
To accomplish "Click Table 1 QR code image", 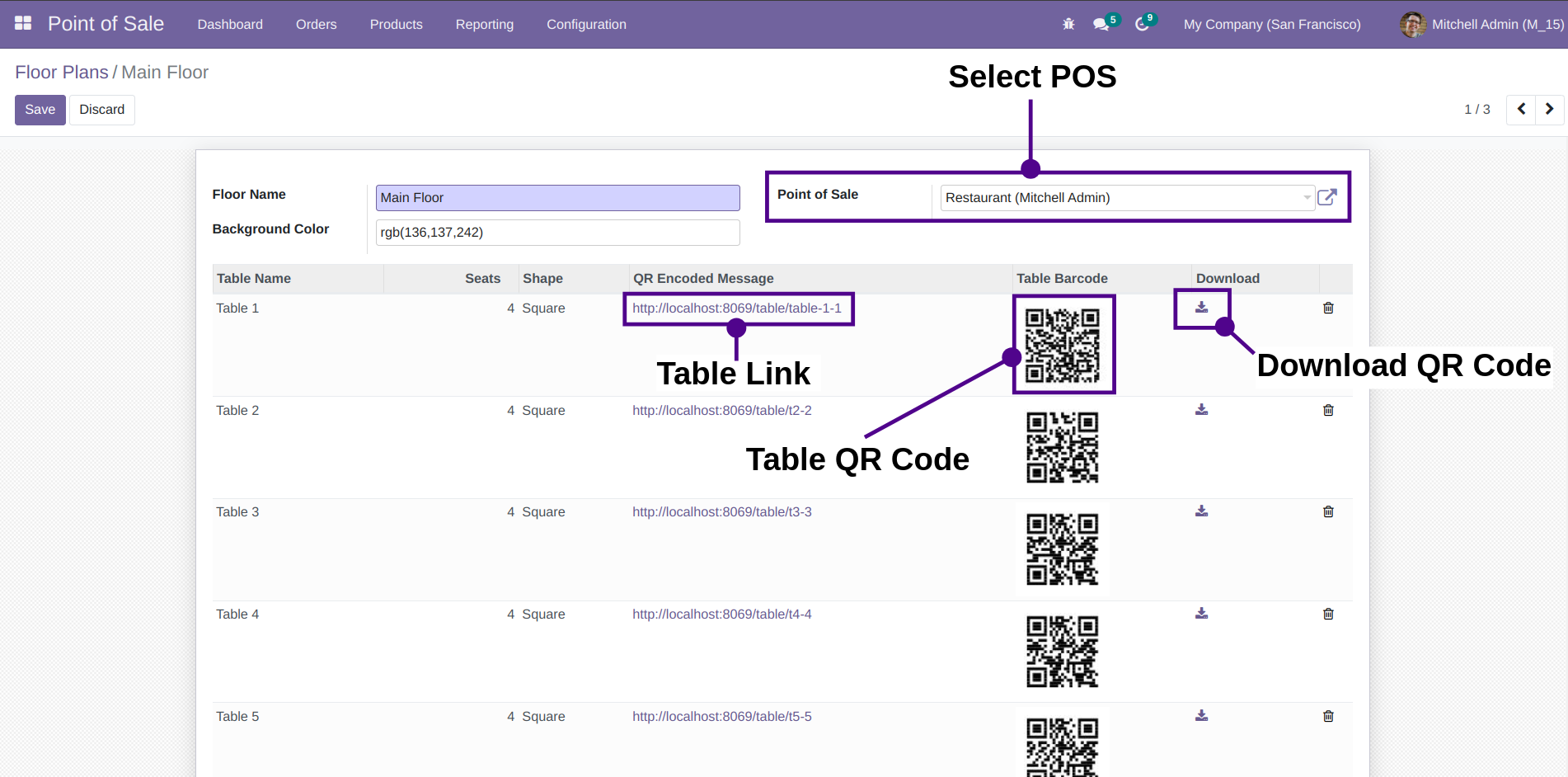I will pyautogui.click(x=1063, y=345).
